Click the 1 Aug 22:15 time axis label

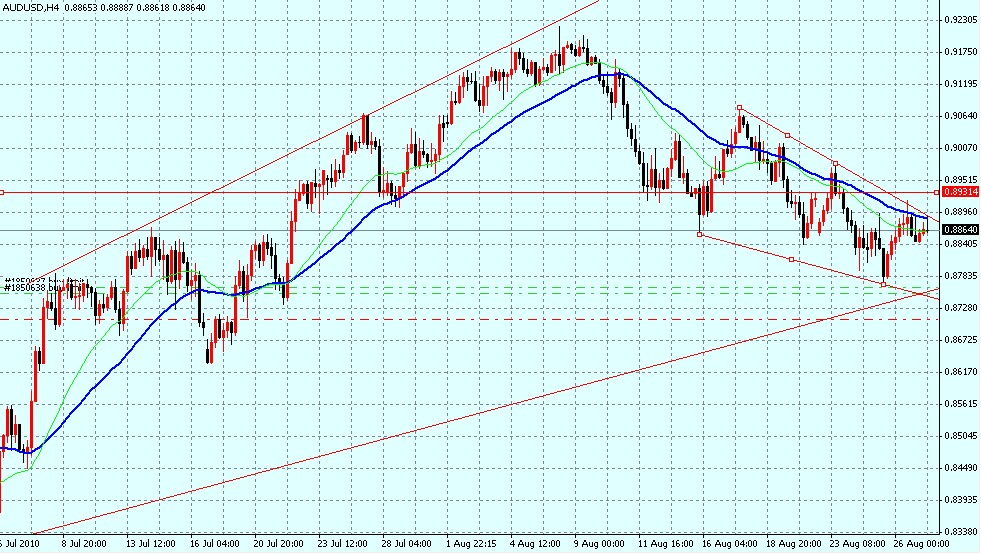pos(471,544)
